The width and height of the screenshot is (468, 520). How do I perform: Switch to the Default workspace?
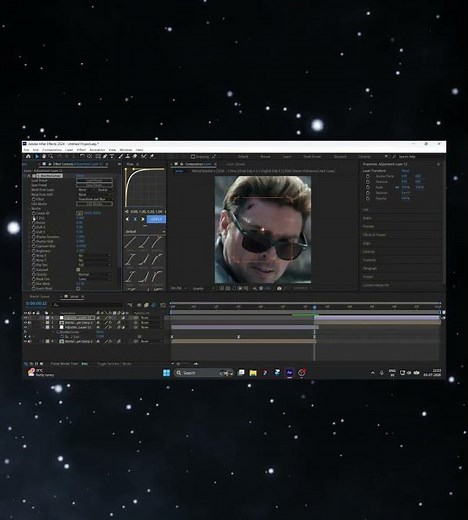[x=243, y=156]
